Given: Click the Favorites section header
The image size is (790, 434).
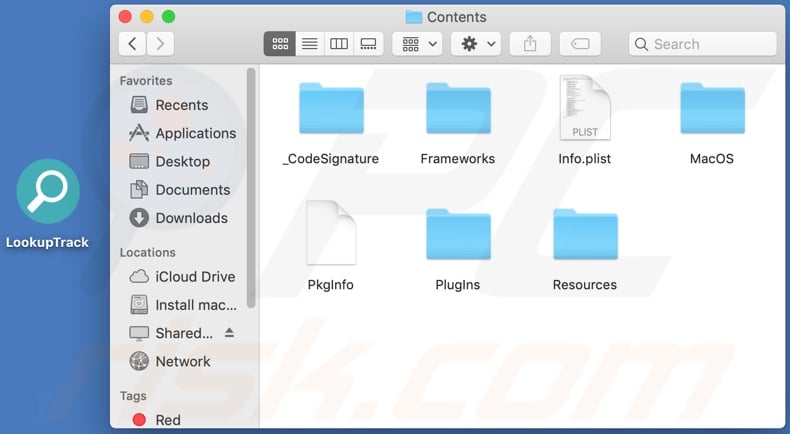Looking at the screenshot, I should [146, 81].
